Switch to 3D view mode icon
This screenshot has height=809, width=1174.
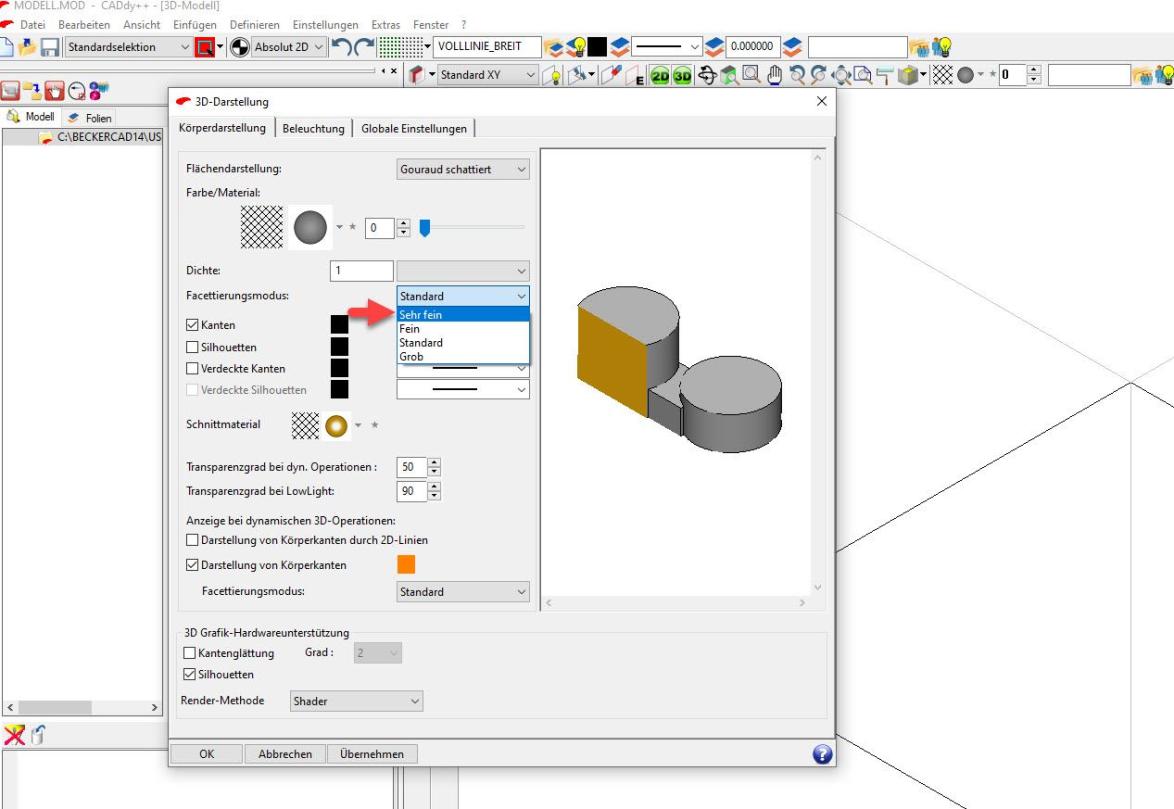pos(683,75)
